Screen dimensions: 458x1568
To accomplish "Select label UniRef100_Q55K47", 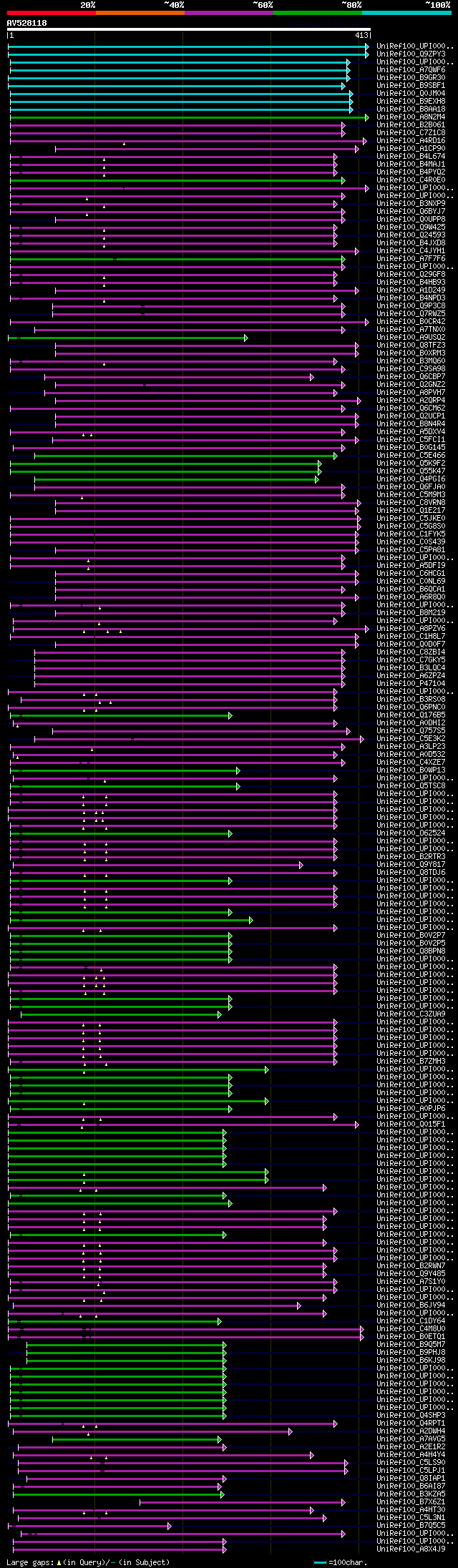I will pos(411,471).
